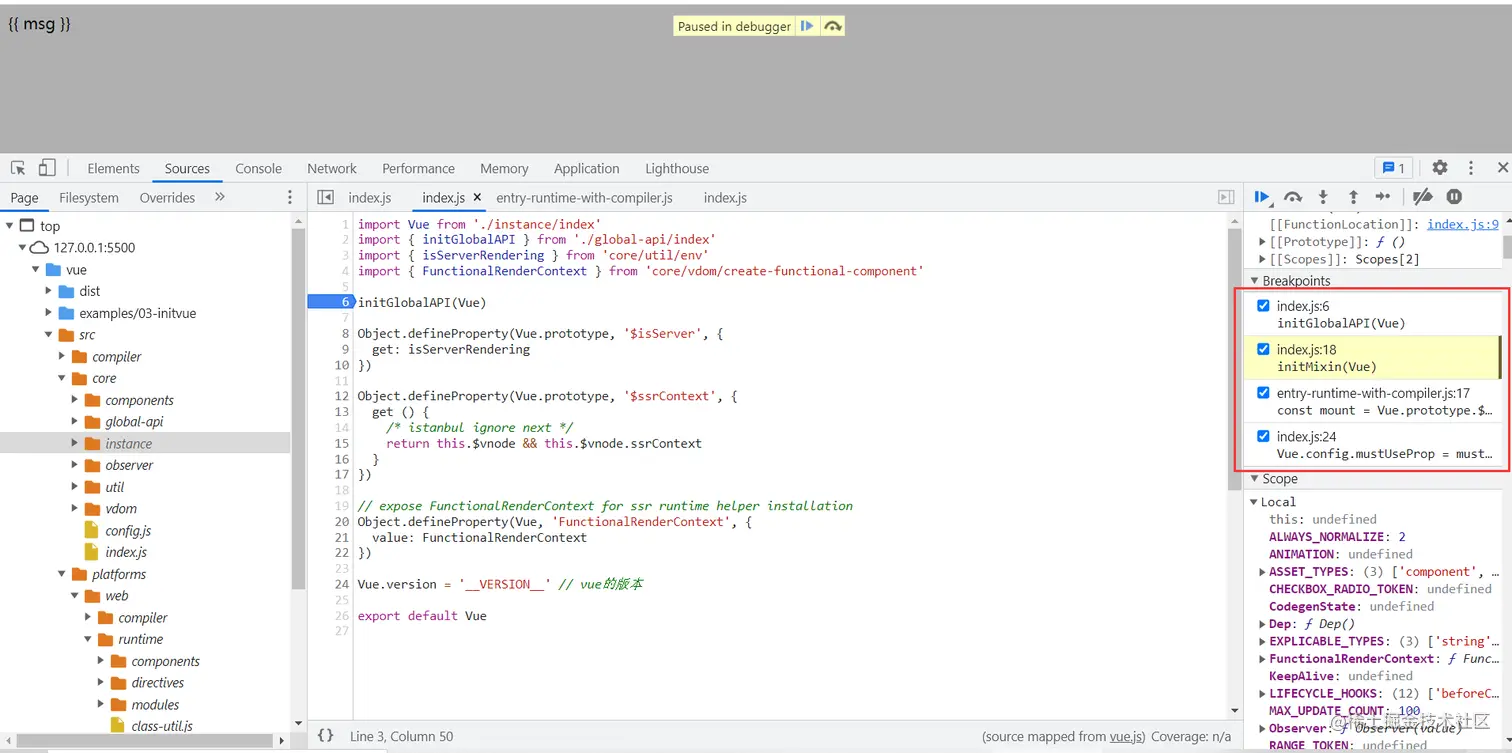Collapse the Breakpoints section
The height and width of the screenshot is (753, 1512).
click(1254, 281)
